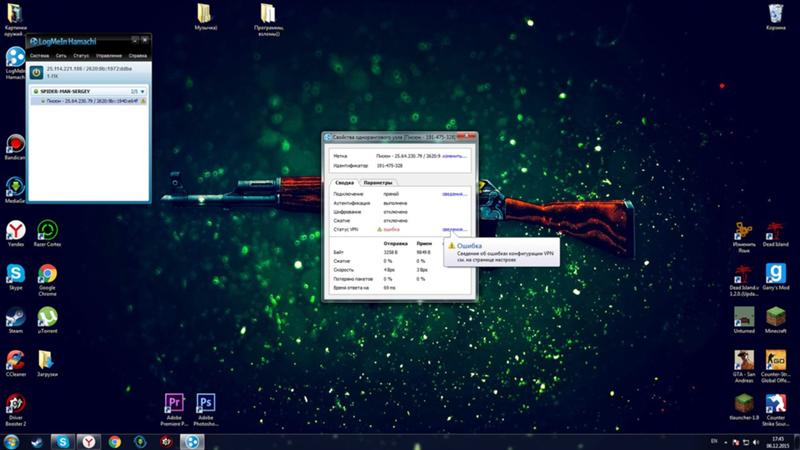
Task: Open the Bandicam desktop shortcut
Action: pyautogui.click(x=15, y=146)
